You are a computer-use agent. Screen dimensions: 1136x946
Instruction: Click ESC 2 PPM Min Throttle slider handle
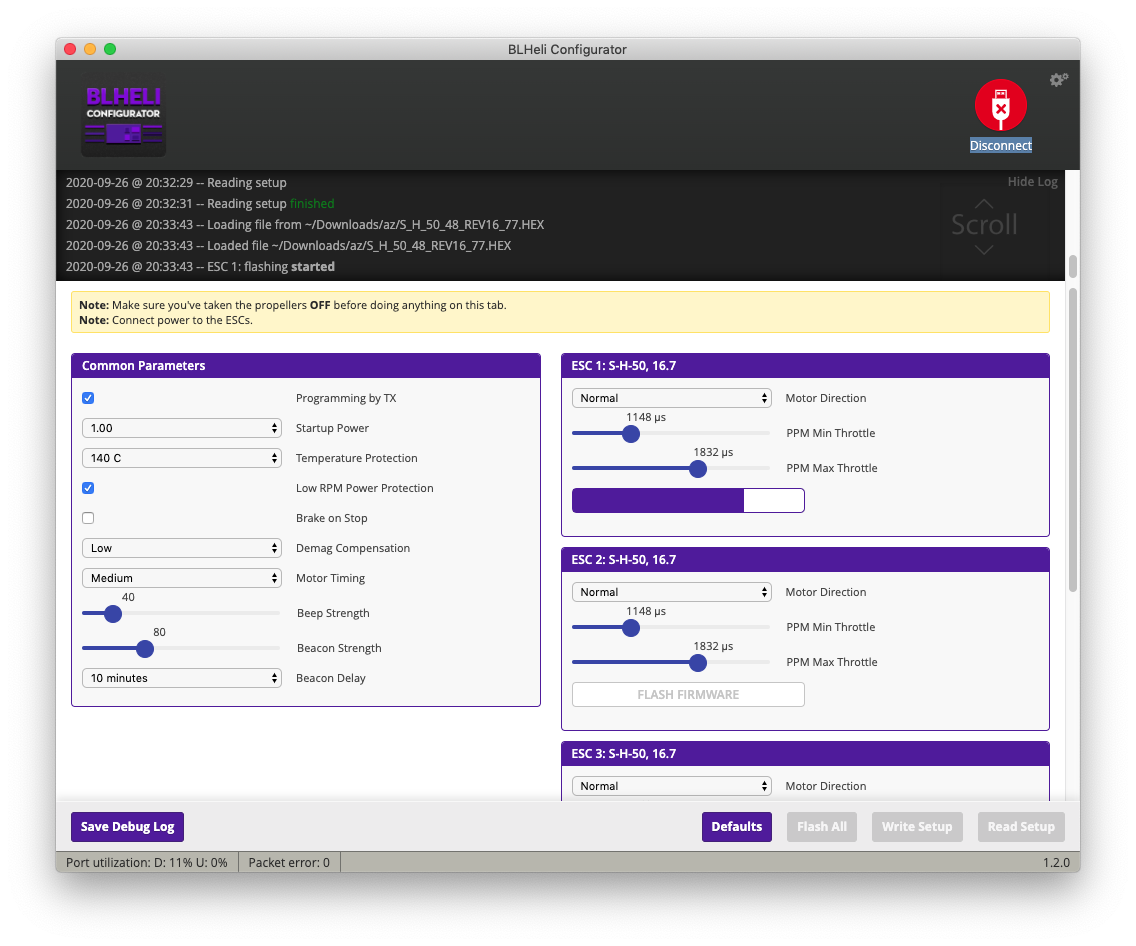631,627
